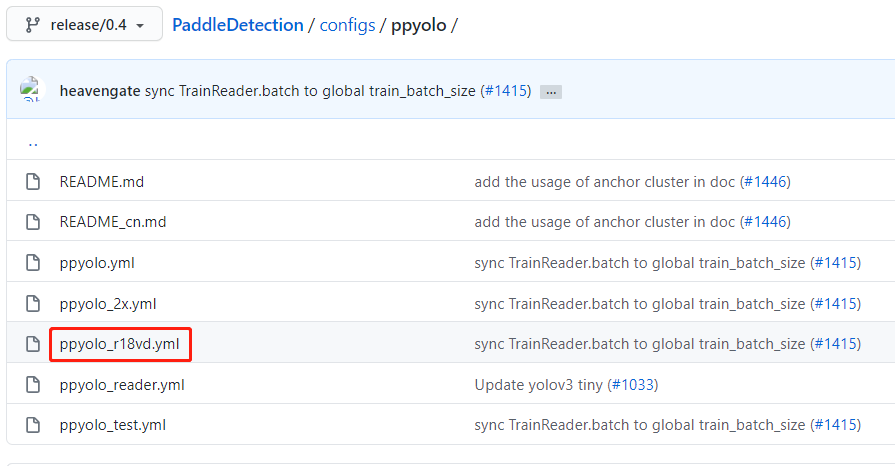
Task: Click file icon next to ppyolo_reader.yml
Action: pos(33,385)
